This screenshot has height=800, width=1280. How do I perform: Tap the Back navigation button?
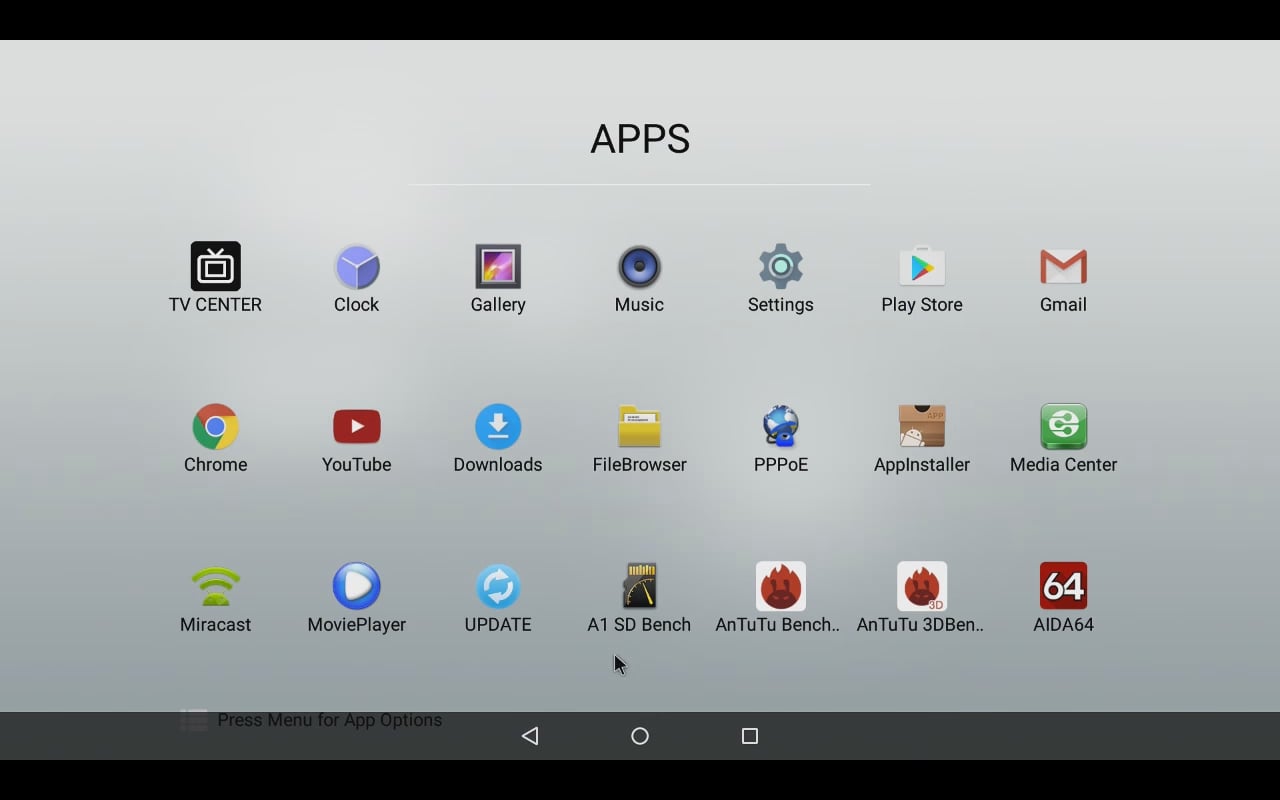(x=530, y=736)
